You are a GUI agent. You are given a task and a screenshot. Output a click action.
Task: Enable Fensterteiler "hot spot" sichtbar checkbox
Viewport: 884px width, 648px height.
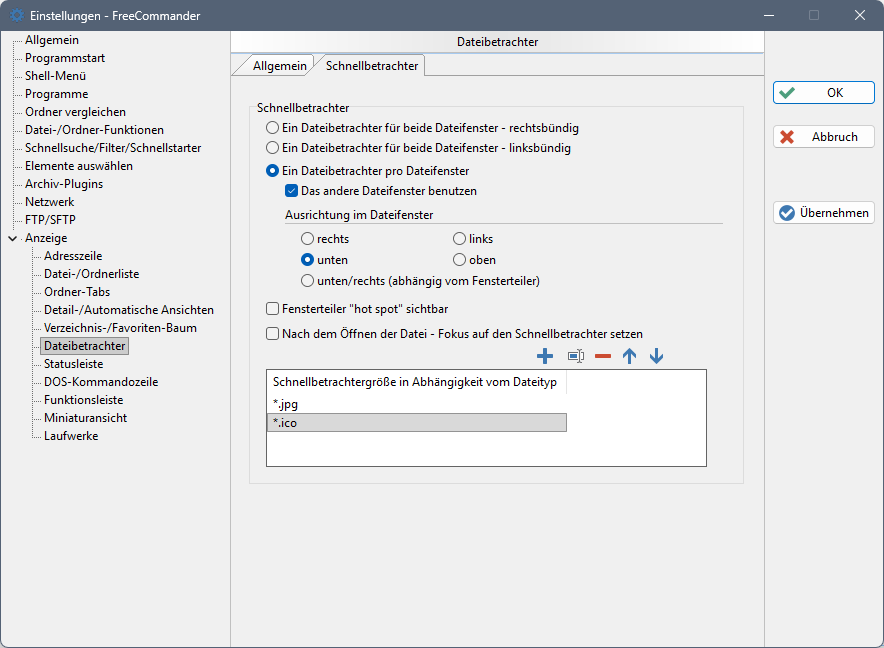(272, 310)
